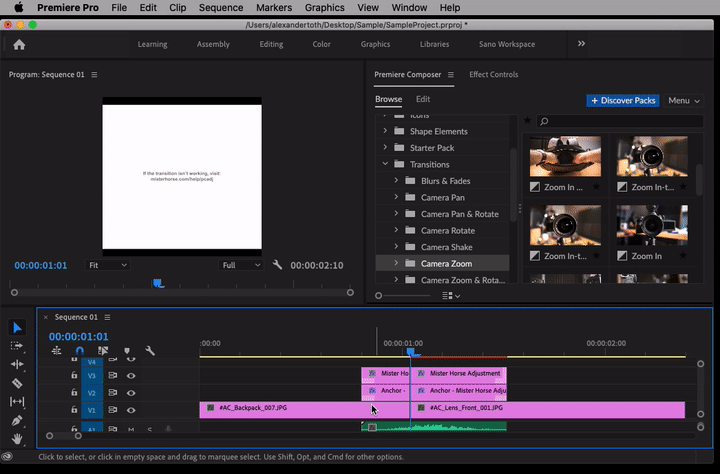Show more workspaces overflow chevron
Image resolution: width=720 pixels, height=474 pixels.
pyautogui.click(x=581, y=44)
